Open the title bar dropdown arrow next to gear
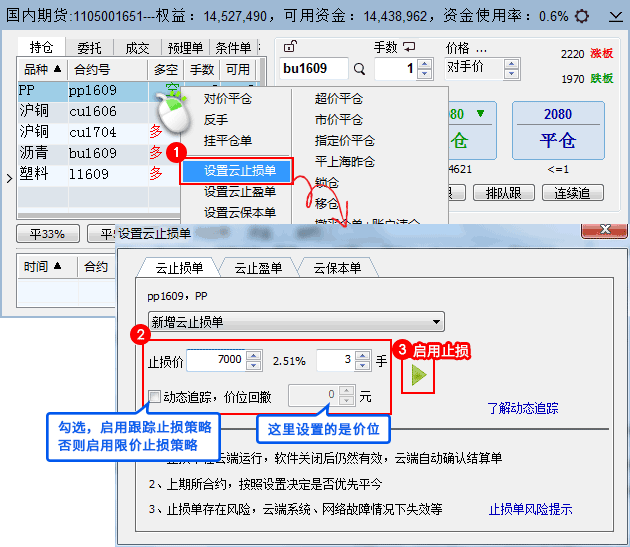The height and width of the screenshot is (547, 630). coord(611,17)
